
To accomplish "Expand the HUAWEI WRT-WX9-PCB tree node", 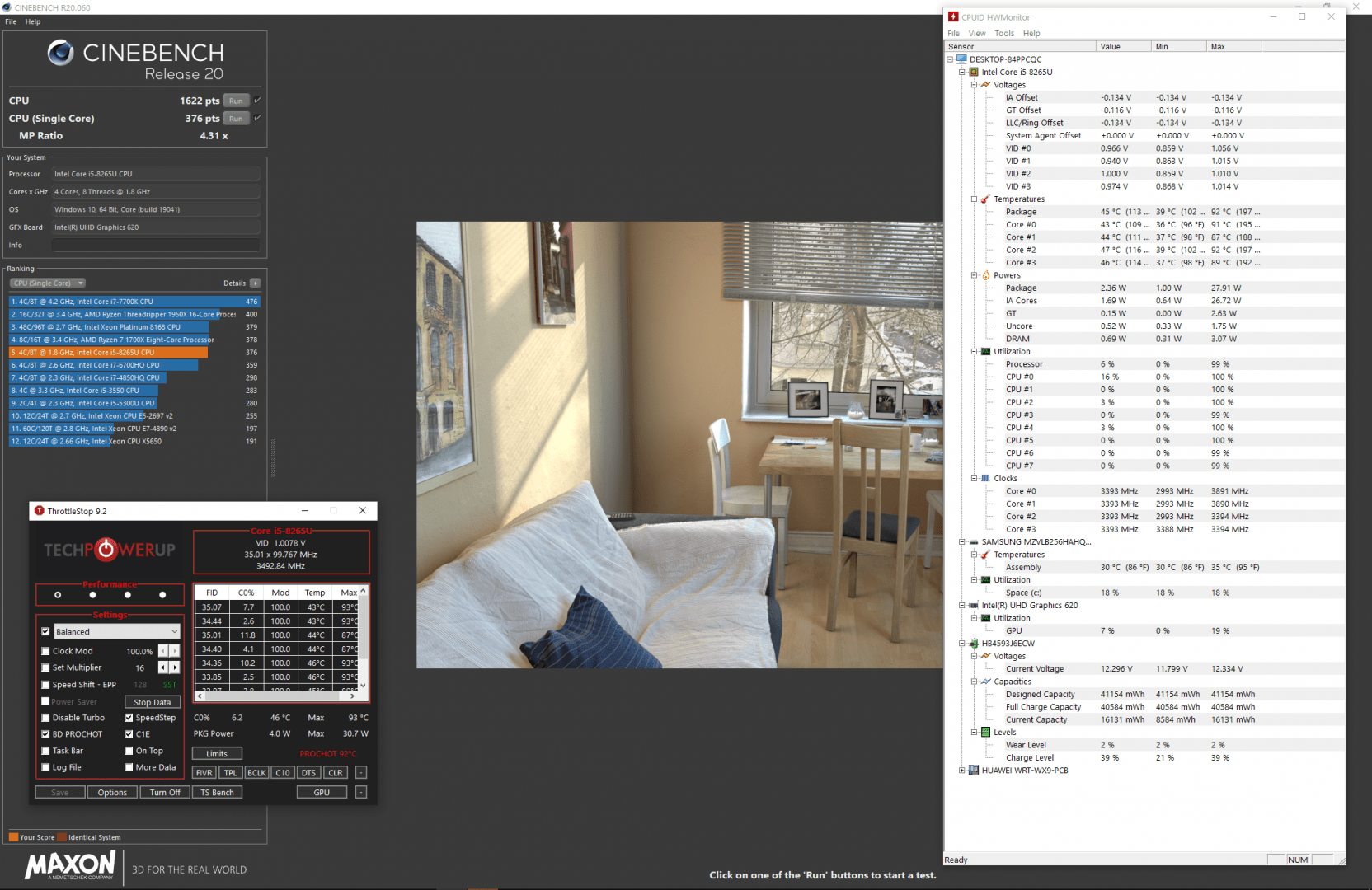I will coord(962,771).
